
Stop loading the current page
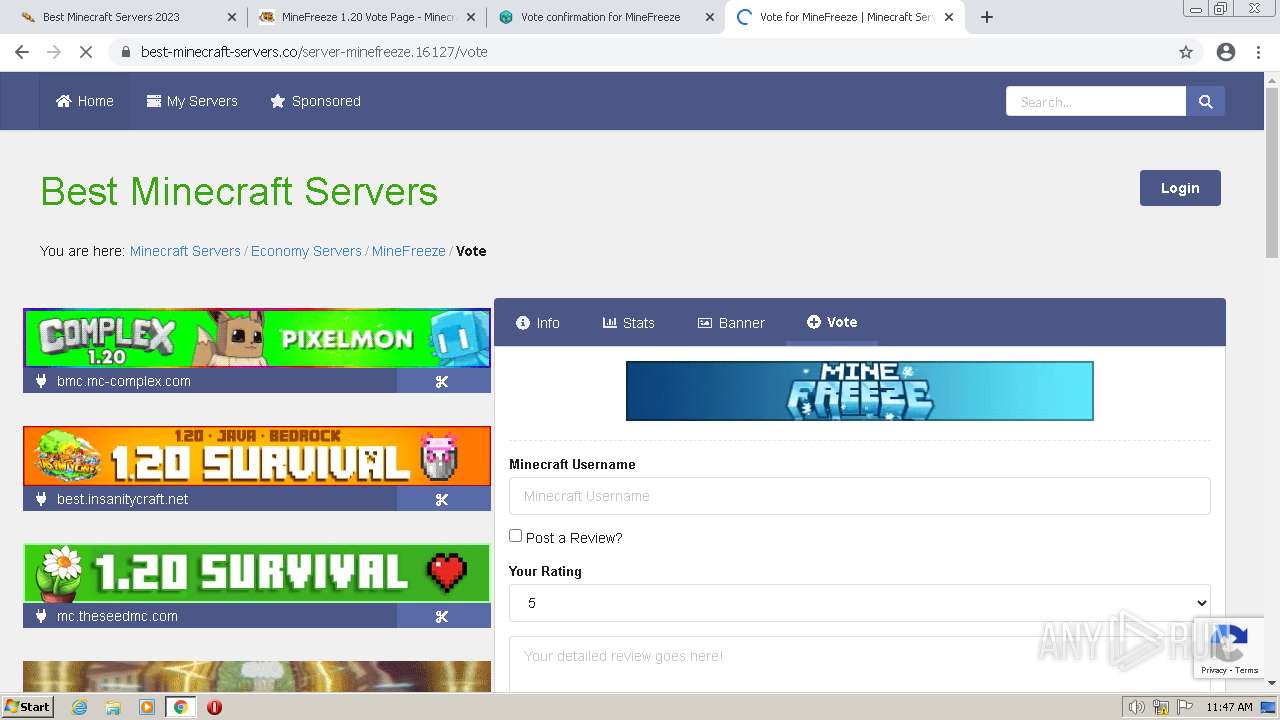pyautogui.click(x=86, y=52)
